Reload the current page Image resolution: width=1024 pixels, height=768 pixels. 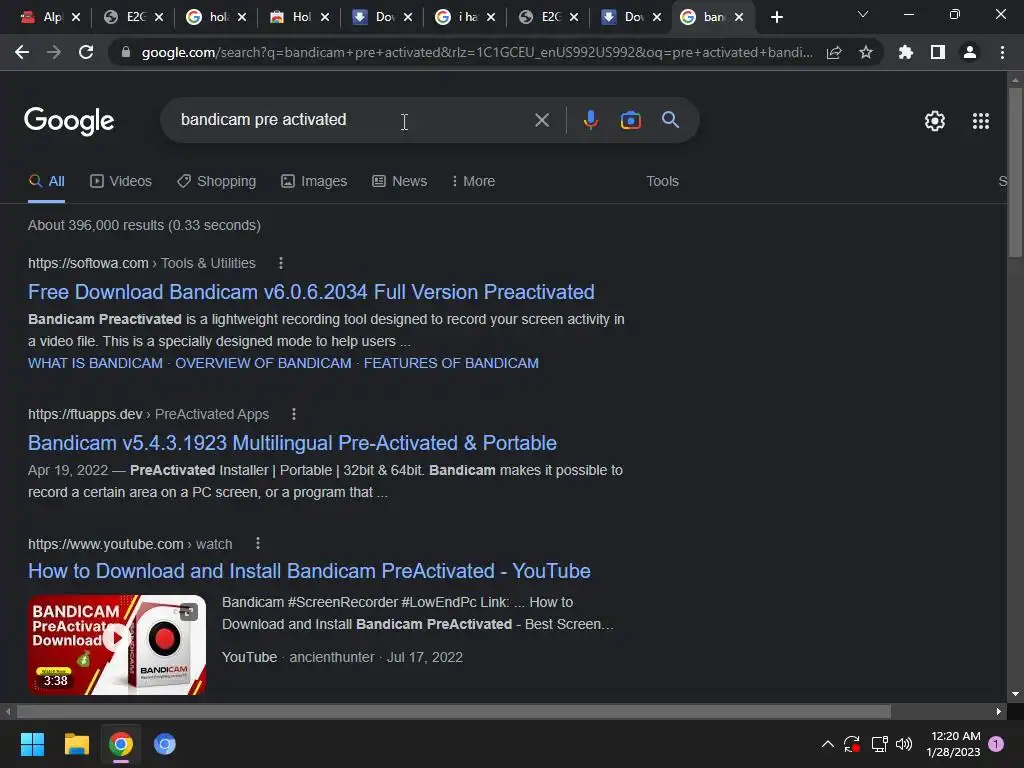86,52
